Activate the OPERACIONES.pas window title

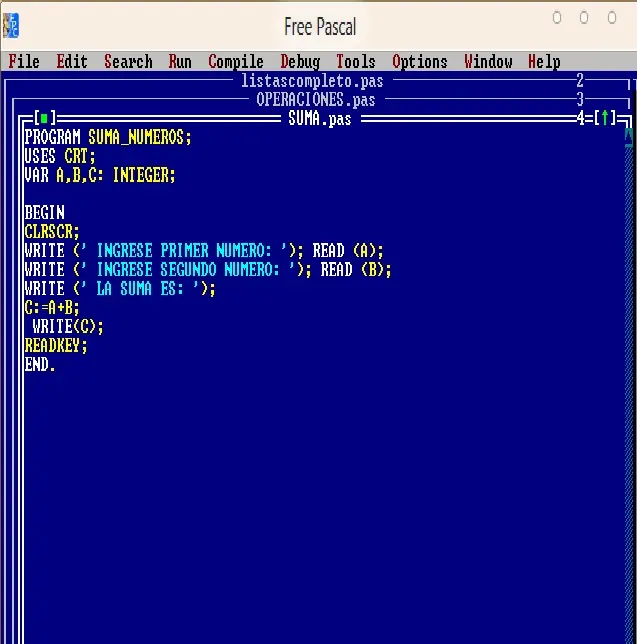[x=316, y=100]
